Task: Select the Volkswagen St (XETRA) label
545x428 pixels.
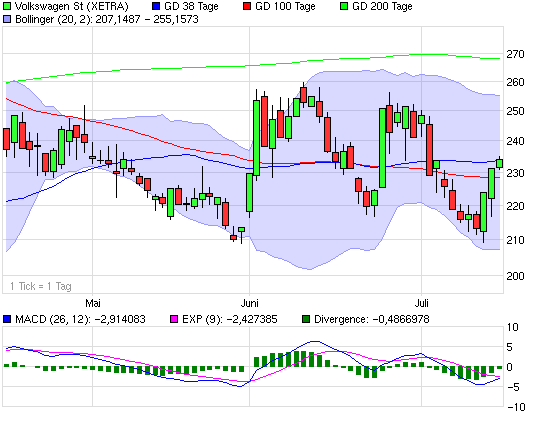Action: [72, 6]
